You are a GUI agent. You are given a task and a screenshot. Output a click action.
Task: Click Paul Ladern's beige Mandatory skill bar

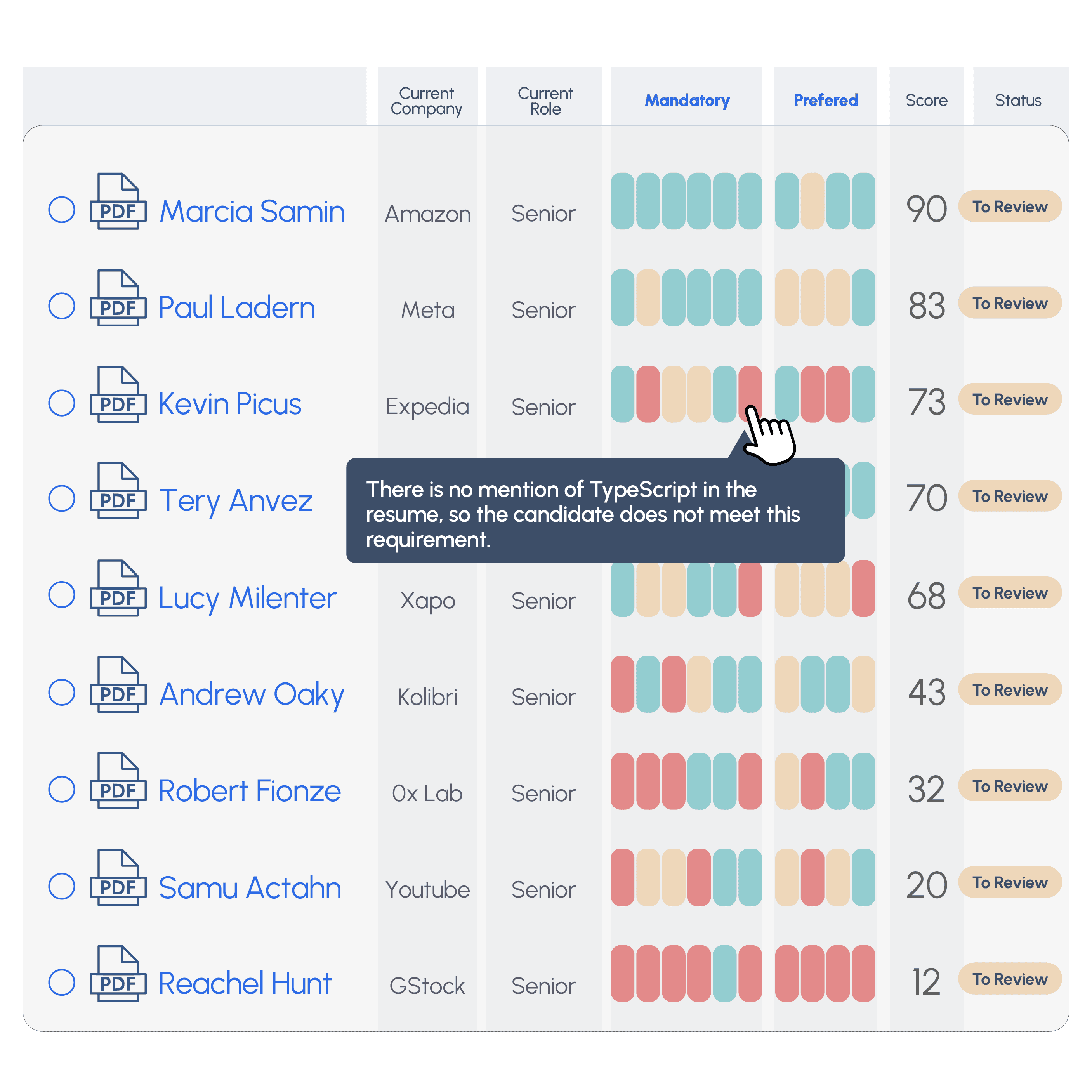648,298
